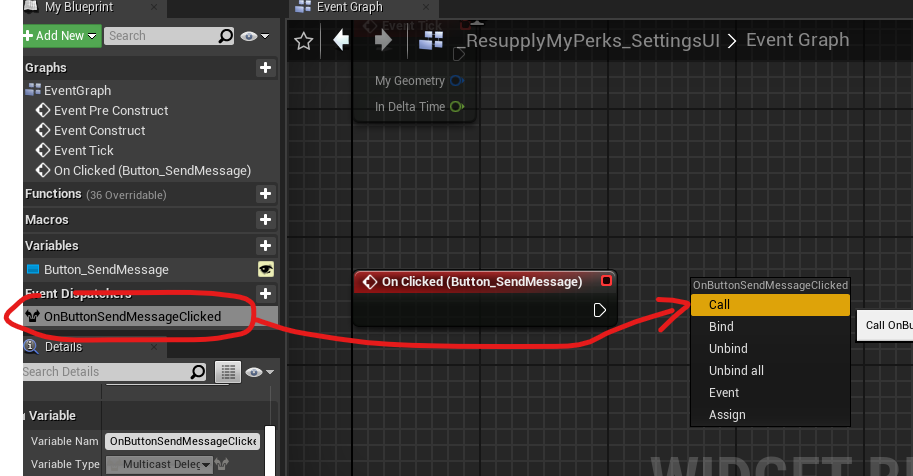Choose Call from the dispatcher menu

770,305
